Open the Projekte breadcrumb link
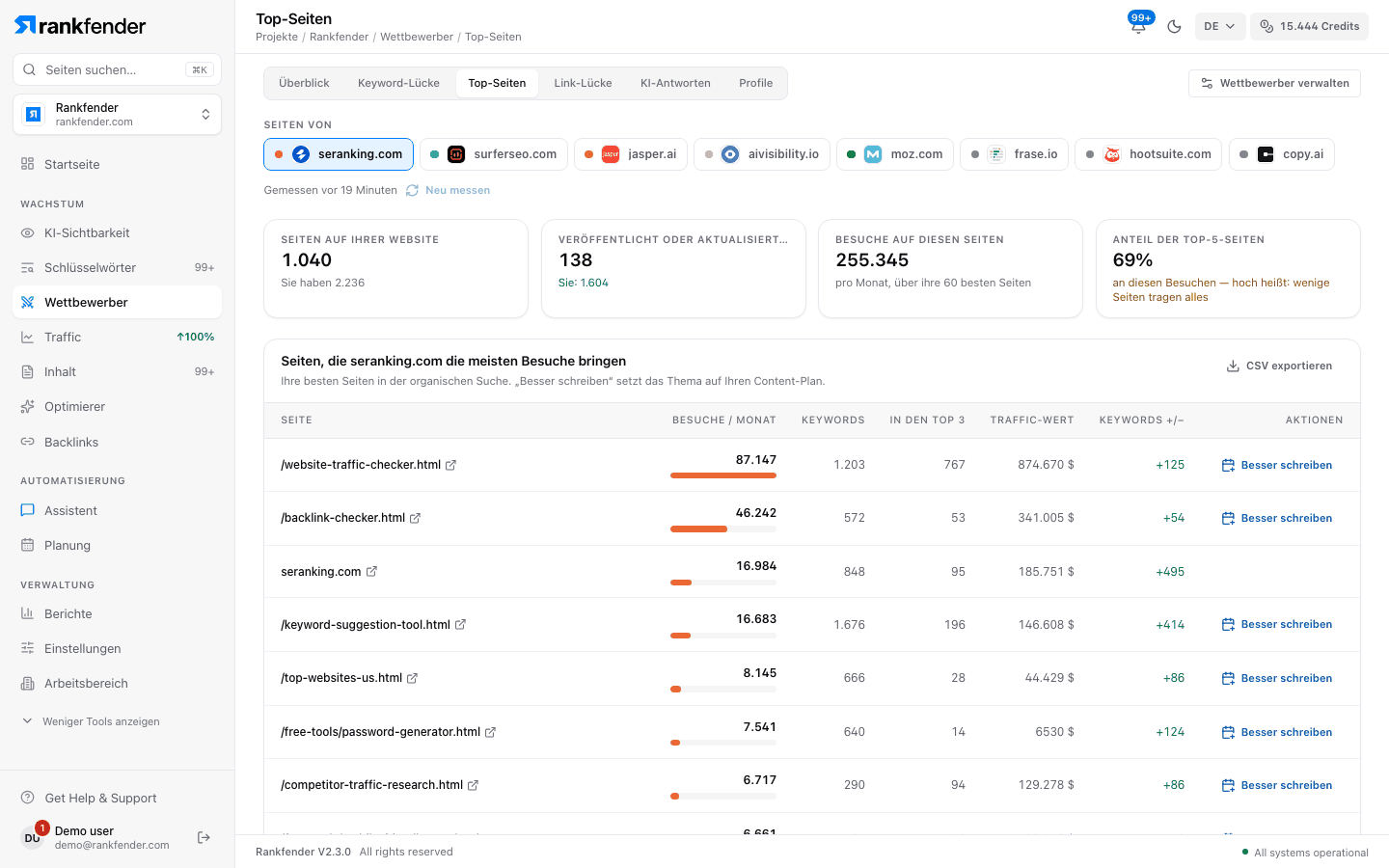 point(277,37)
